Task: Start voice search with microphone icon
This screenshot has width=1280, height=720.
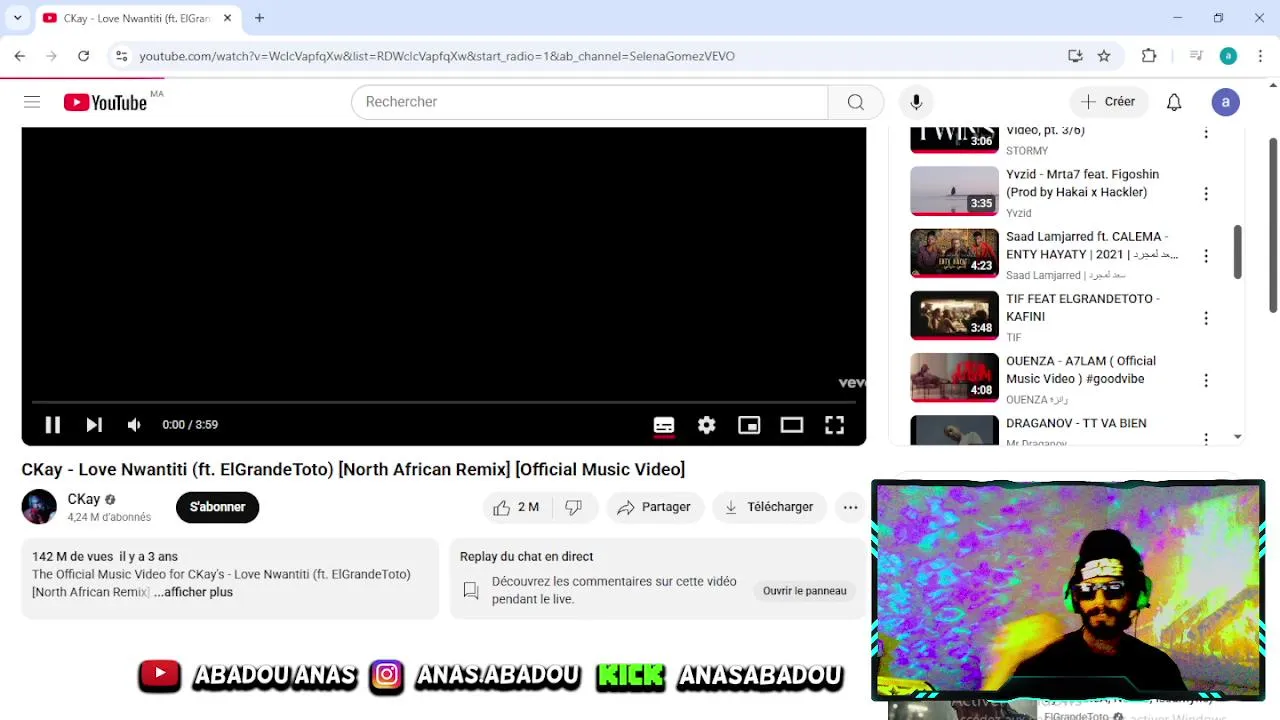Action: pos(916,102)
